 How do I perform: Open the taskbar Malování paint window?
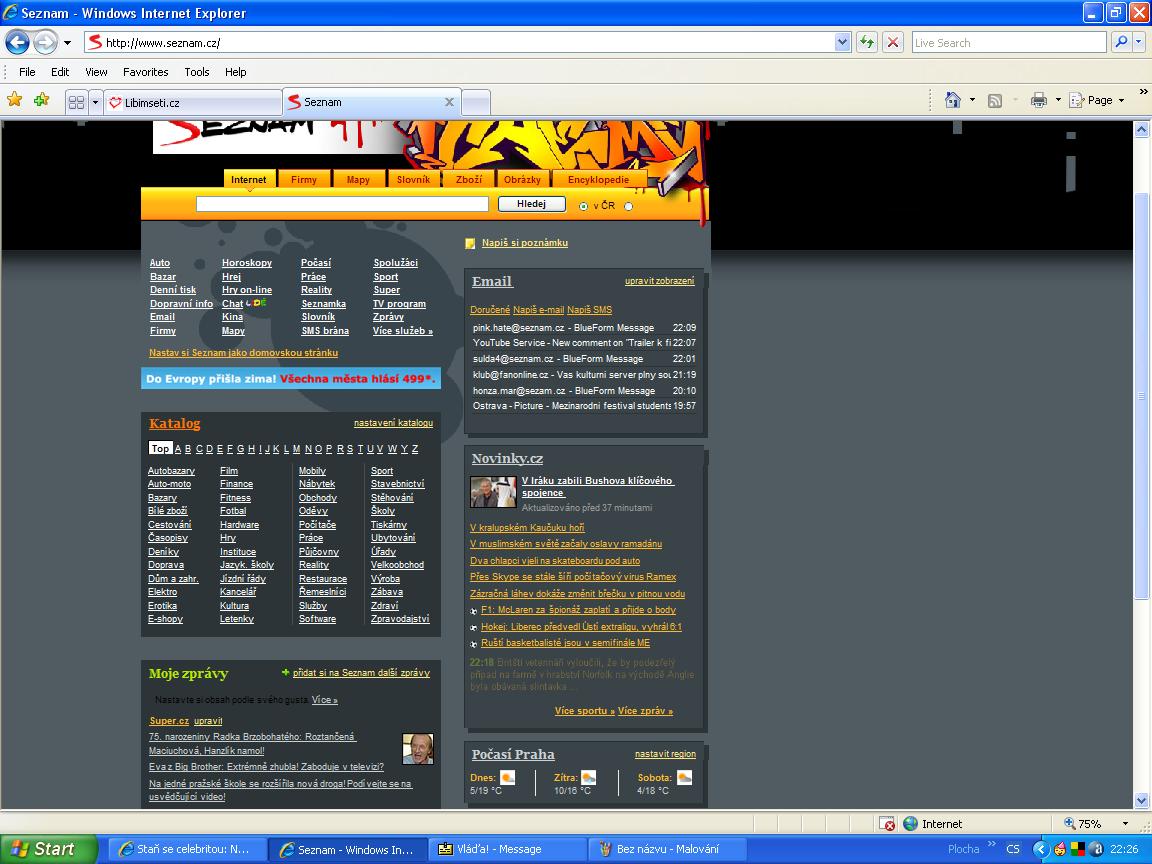click(x=667, y=849)
